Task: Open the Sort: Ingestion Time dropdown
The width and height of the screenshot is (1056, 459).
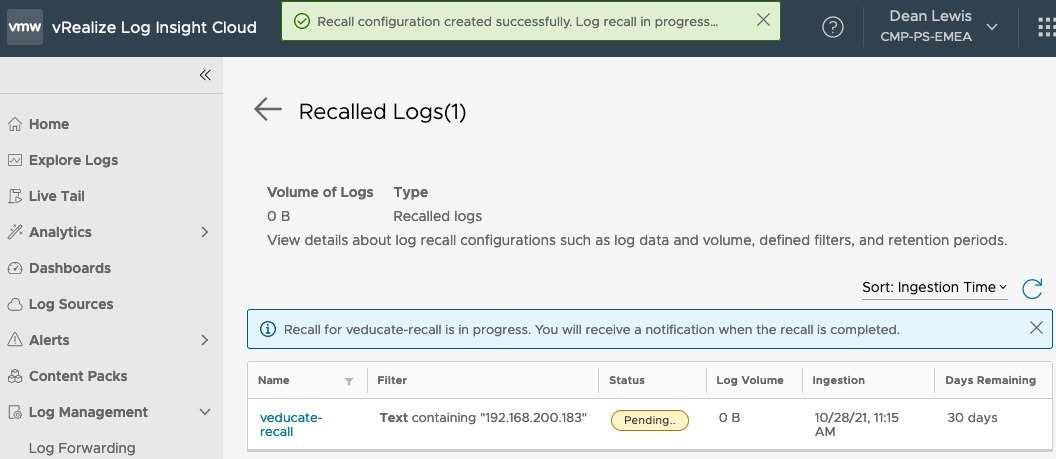Action: pyautogui.click(x=934, y=287)
